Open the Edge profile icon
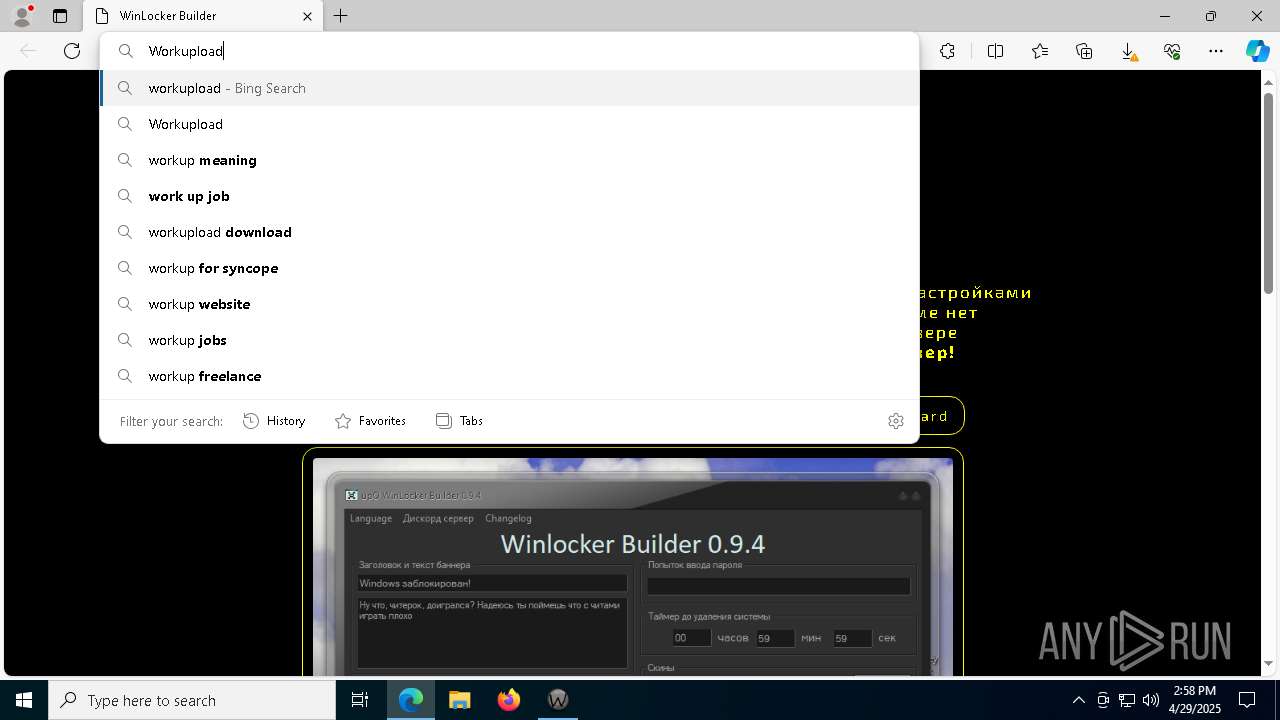This screenshot has height=720, width=1280. 22,16
